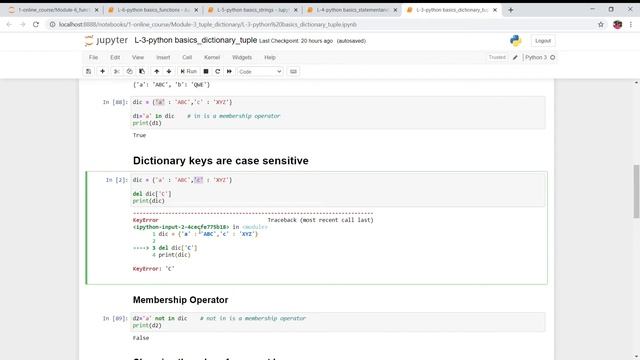Viewport: 640px width, 360px height.
Task: Open the Help menu
Action: click(270, 58)
